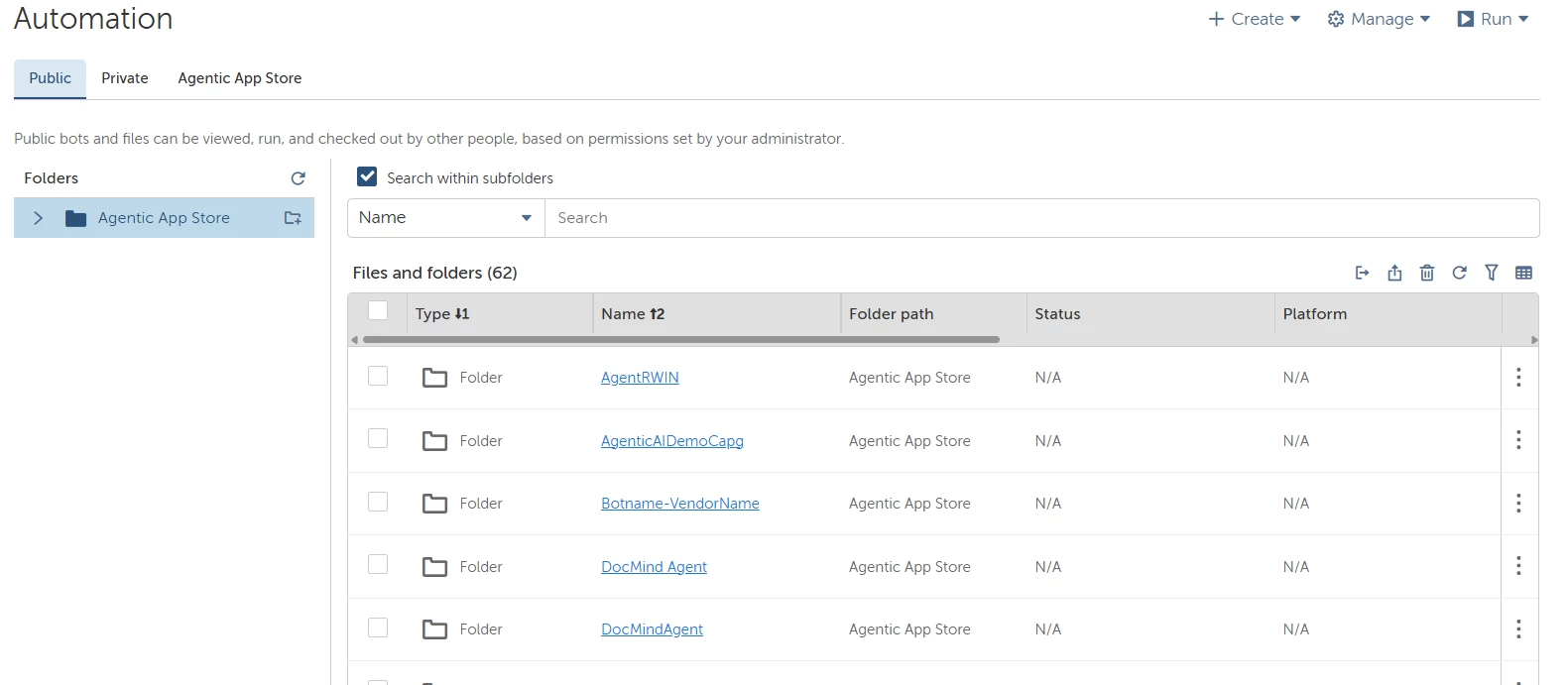The height and width of the screenshot is (685, 1568).
Task: Click the folder icon in the AgentRWIN row
Action: pyautogui.click(x=434, y=378)
